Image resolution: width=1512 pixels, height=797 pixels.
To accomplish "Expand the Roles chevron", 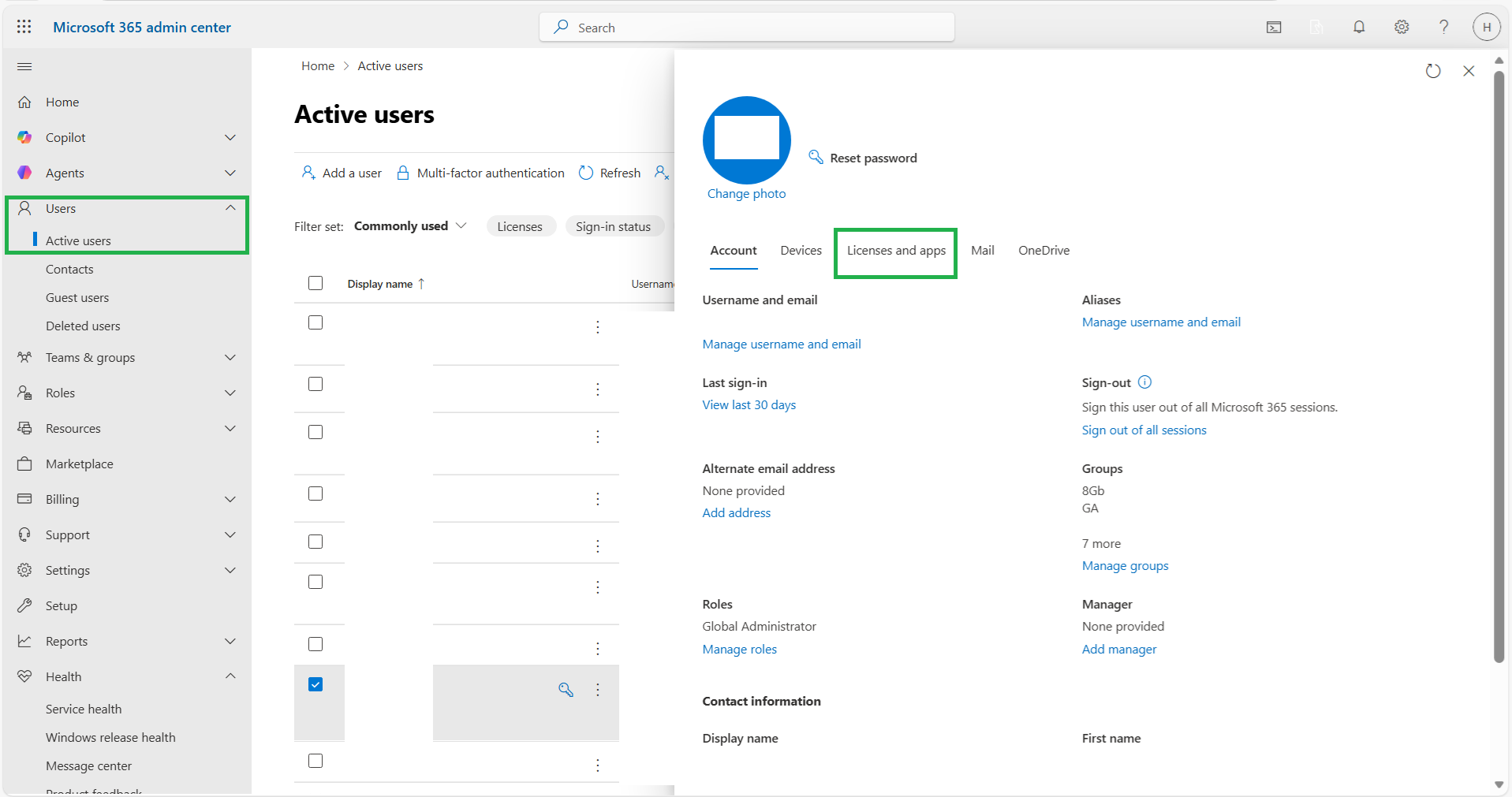I will click(230, 393).
